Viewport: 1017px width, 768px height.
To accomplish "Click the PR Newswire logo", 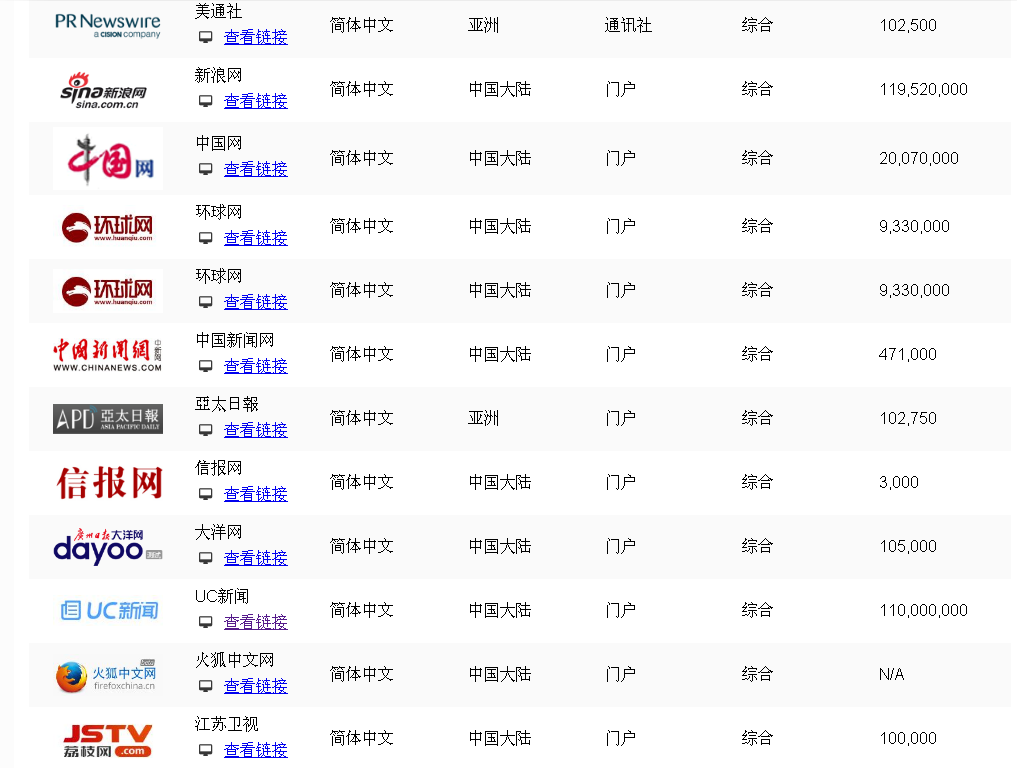I will pyautogui.click(x=108, y=26).
